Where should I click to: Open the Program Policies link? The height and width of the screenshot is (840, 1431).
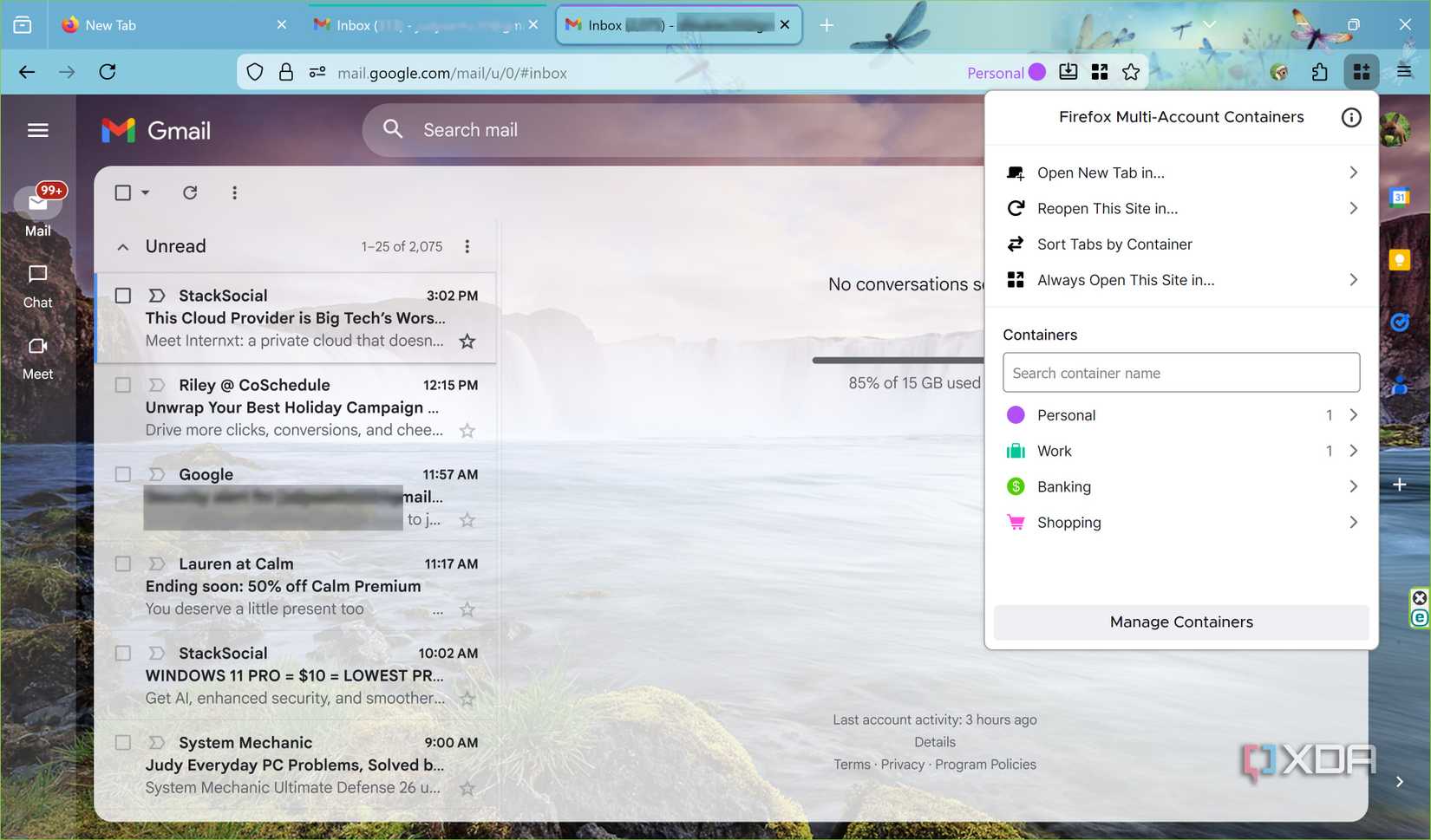(x=985, y=764)
